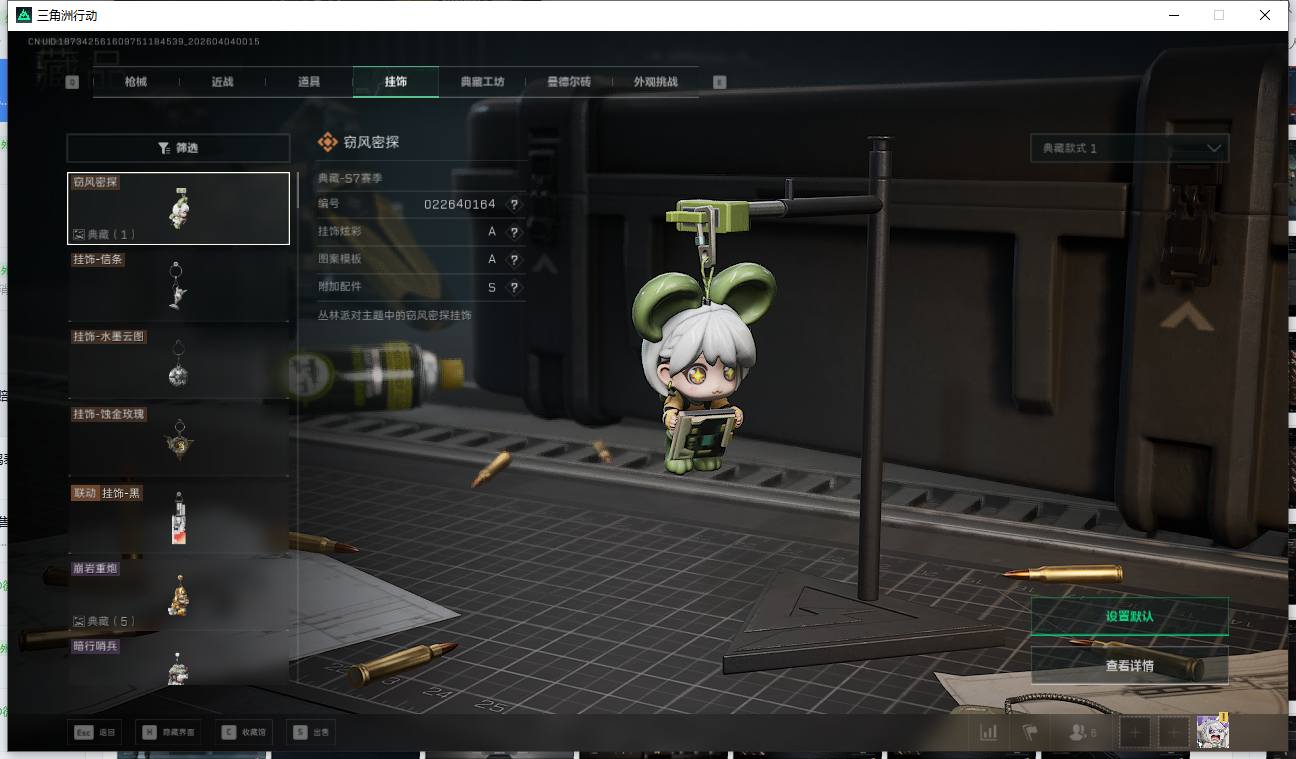
Task: Select the 挂饰-信条 charm card
Action: click(178, 285)
